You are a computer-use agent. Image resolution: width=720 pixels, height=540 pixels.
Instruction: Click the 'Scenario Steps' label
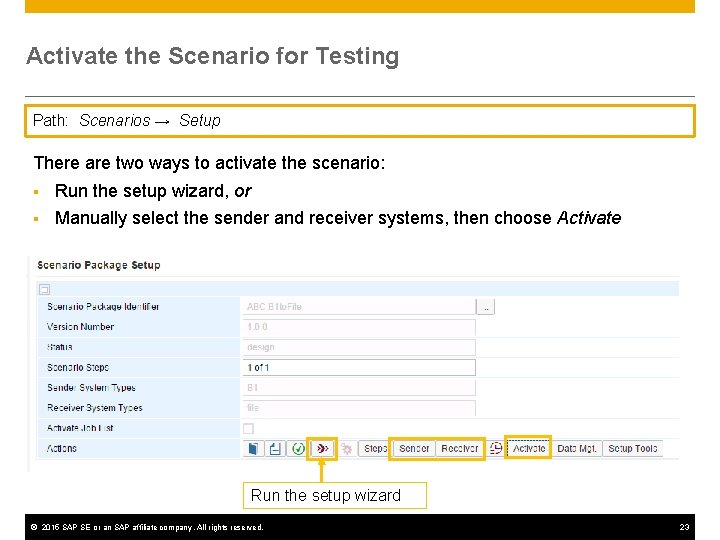(x=78, y=367)
